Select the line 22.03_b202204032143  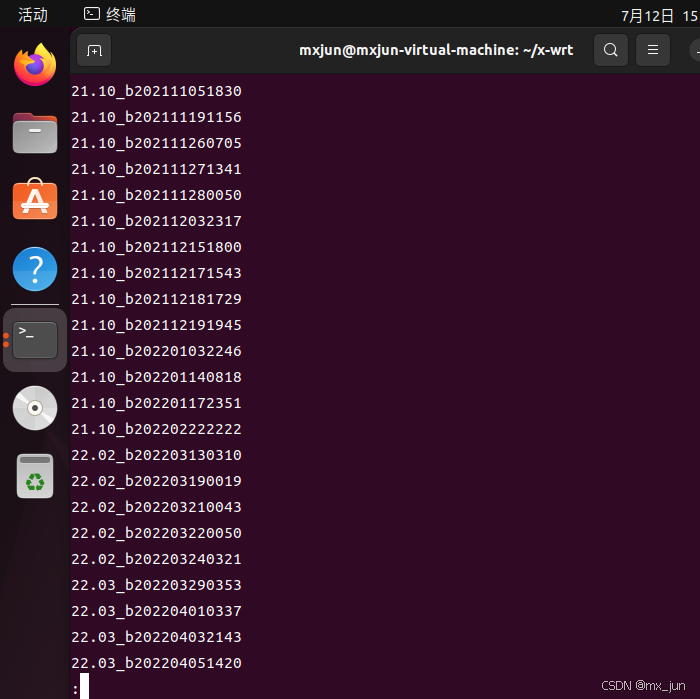tap(156, 637)
